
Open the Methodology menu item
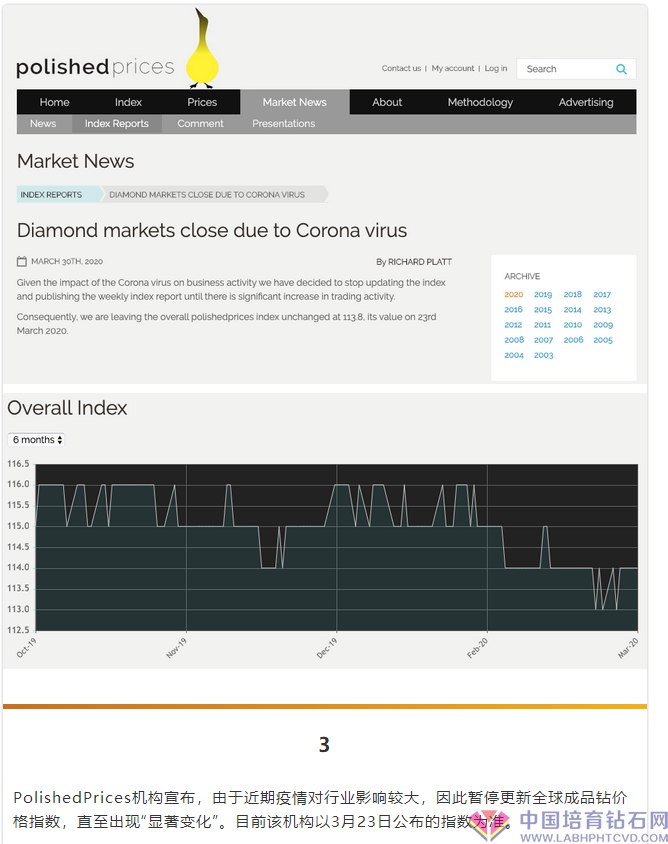(x=480, y=102)
